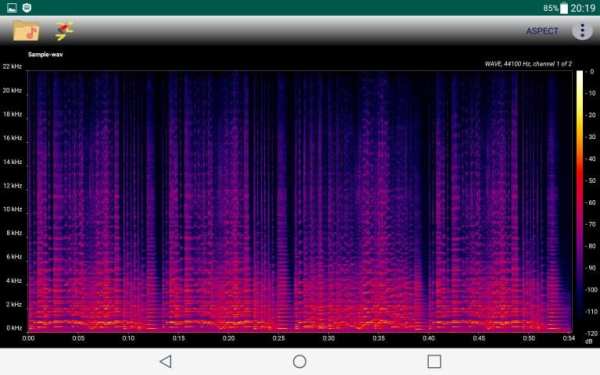Viewport: 600px width, 375px height.
Task: Tap battery icon in status bar
Action: click(x=564, y=8)
